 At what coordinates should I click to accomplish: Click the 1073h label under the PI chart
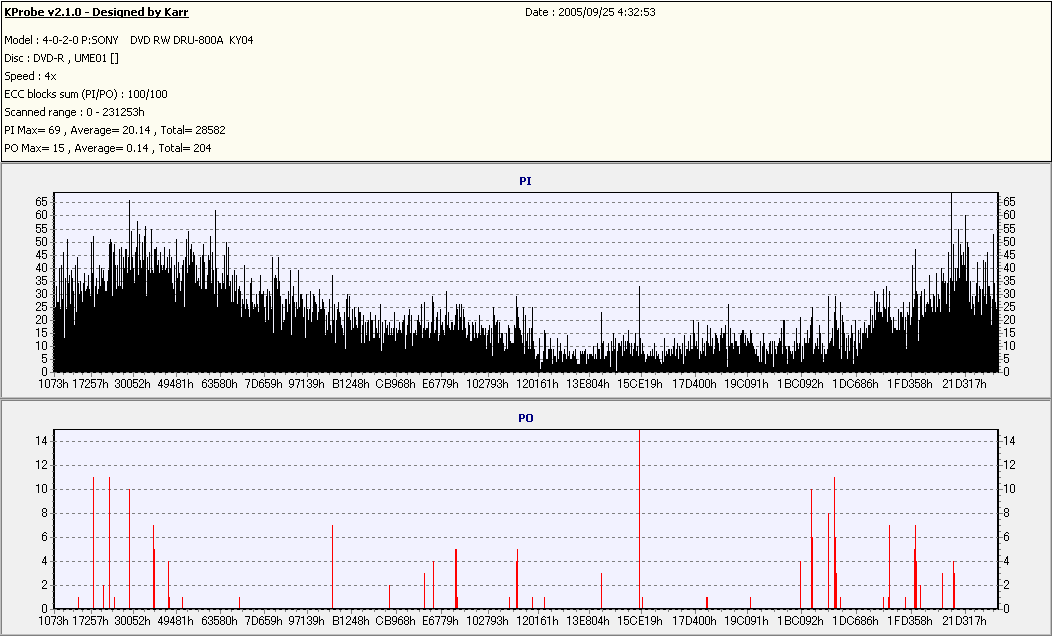(54, 384)
